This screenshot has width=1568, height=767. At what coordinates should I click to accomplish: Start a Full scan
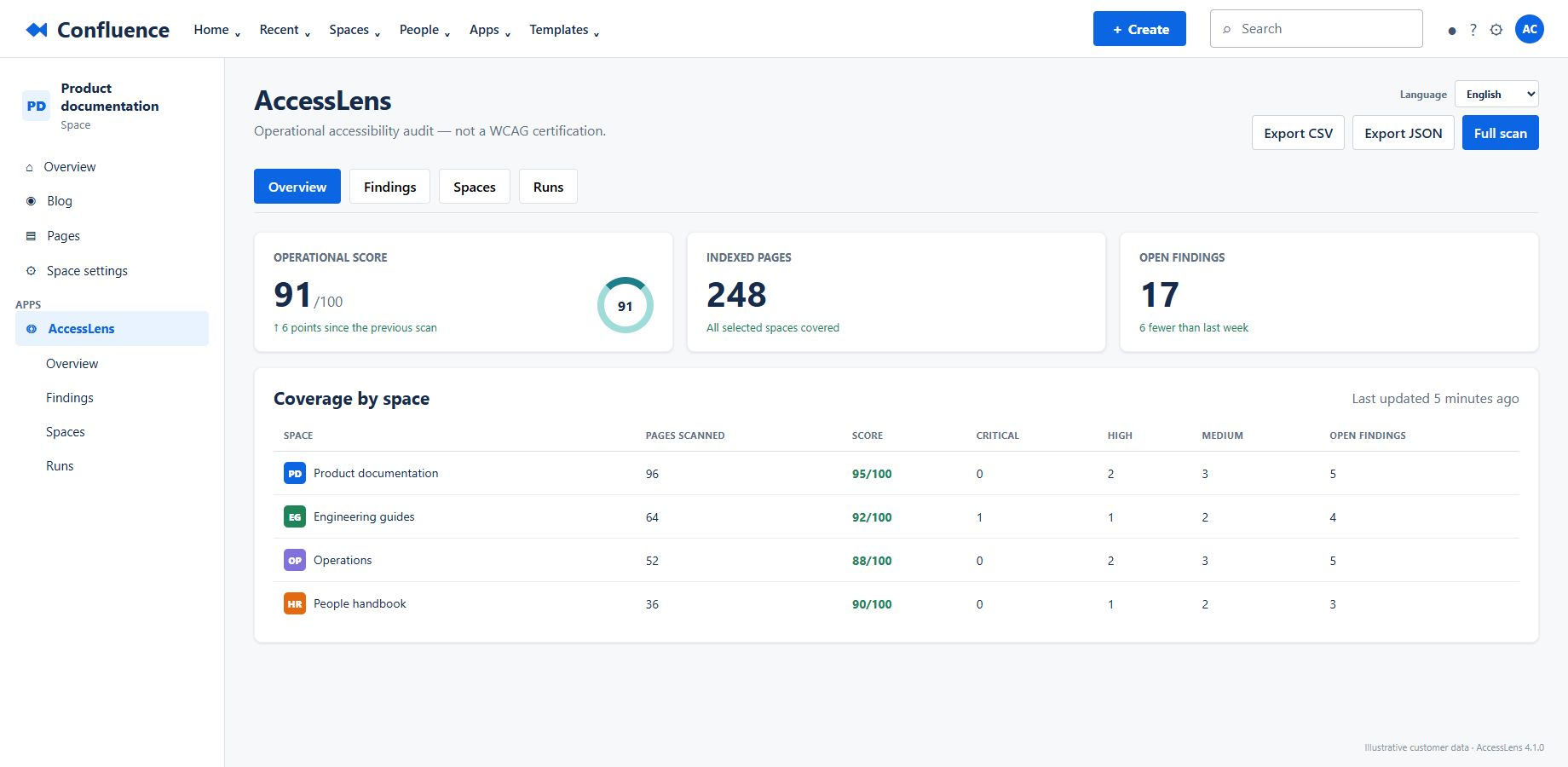tap(1501, 133)
